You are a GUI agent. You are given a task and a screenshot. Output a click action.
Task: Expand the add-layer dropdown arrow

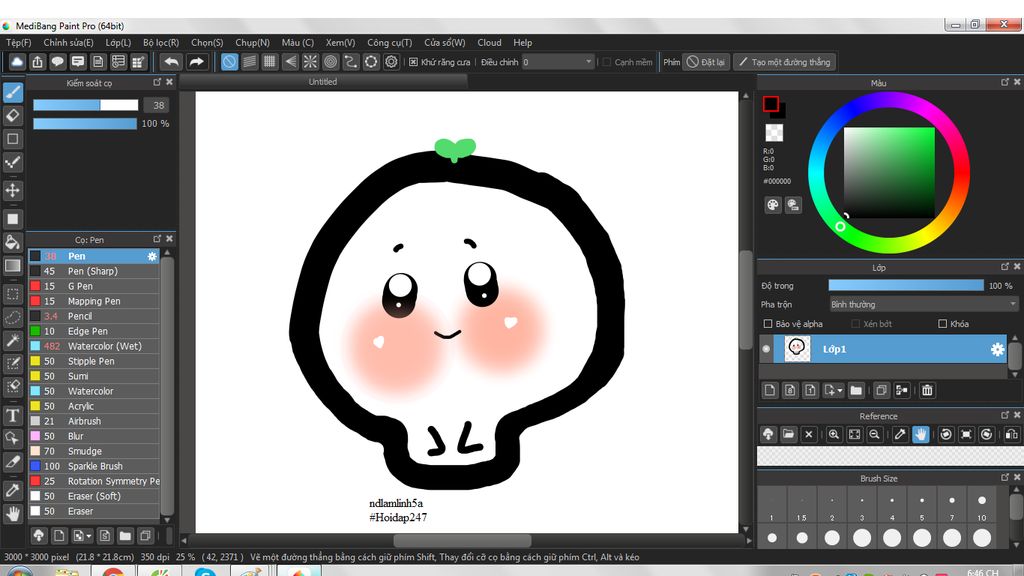[840, 391]
